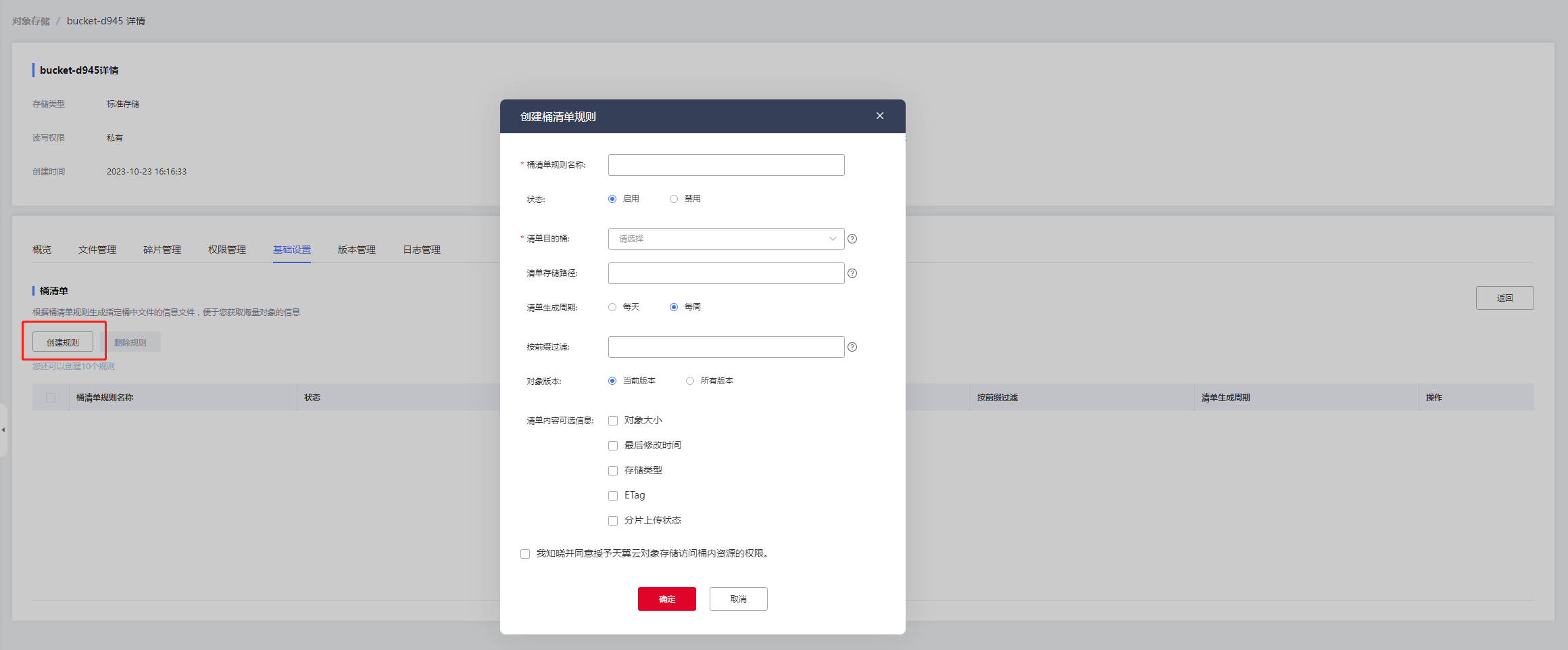
Task: Confirm with the red 确定 button
Action: (x=667, y=599)
